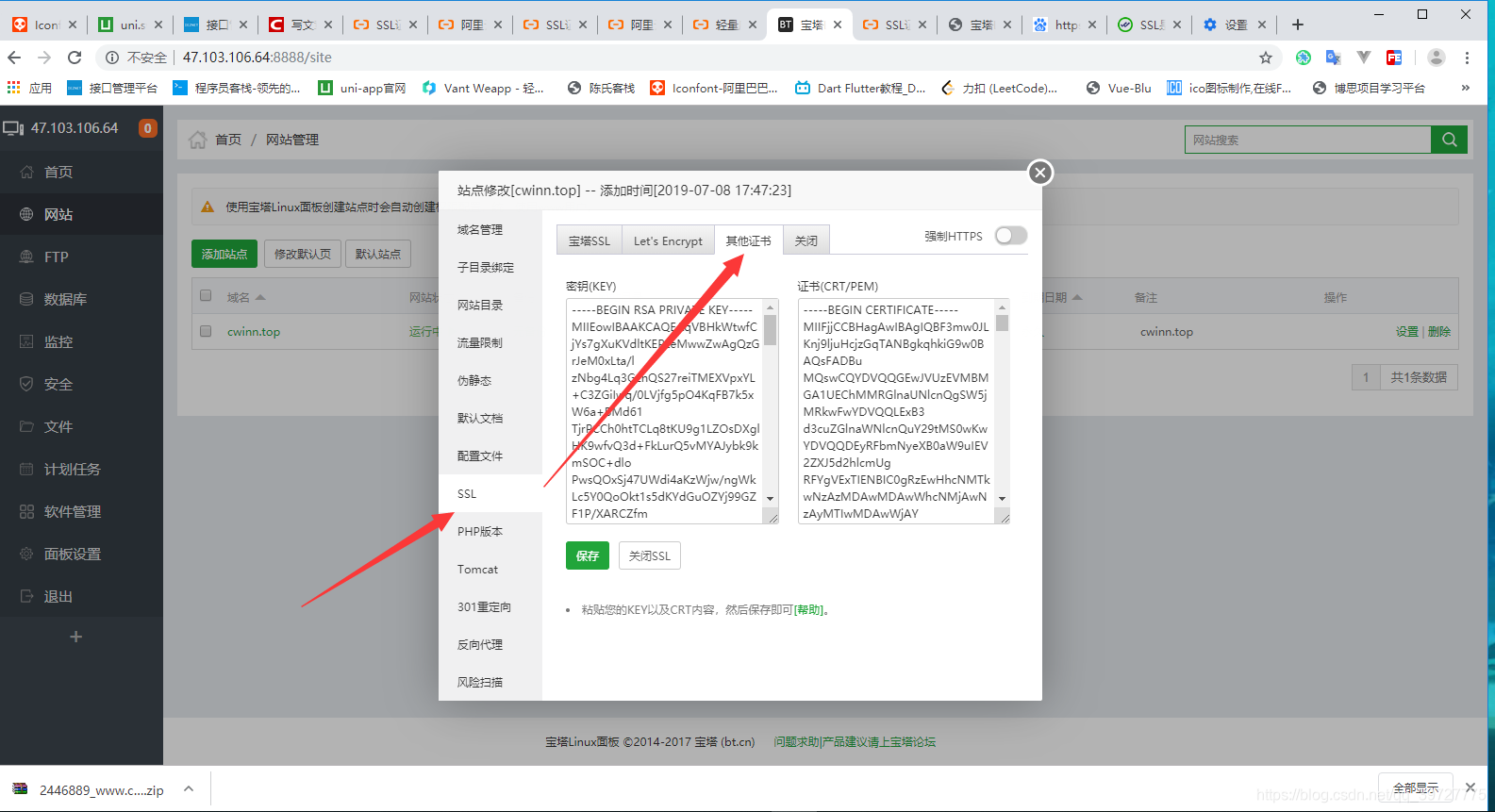
Task: Open 子目录绑定 in dialog menu
Action: pyautogui.click(x=490, y=267)
